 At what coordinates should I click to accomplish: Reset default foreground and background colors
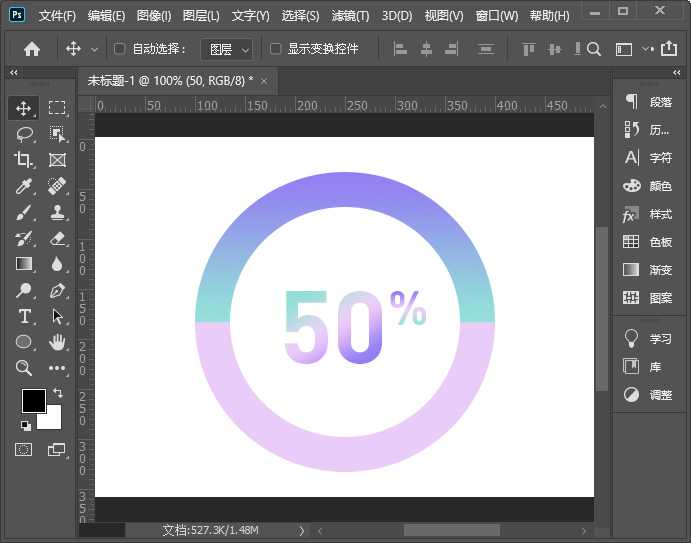click(x=26, y=425)
